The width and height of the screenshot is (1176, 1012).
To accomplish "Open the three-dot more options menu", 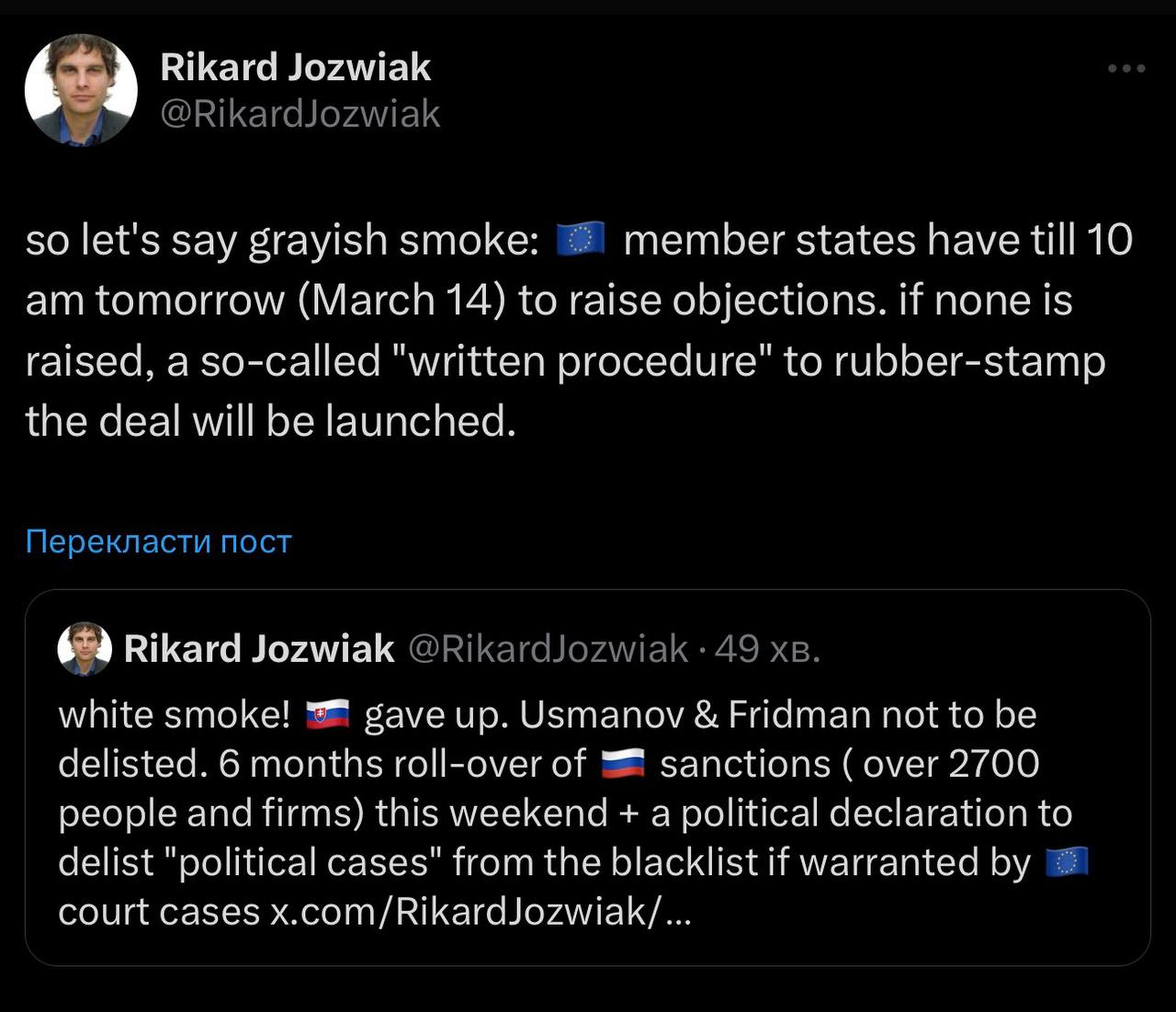I will [x=1126, y=69].
